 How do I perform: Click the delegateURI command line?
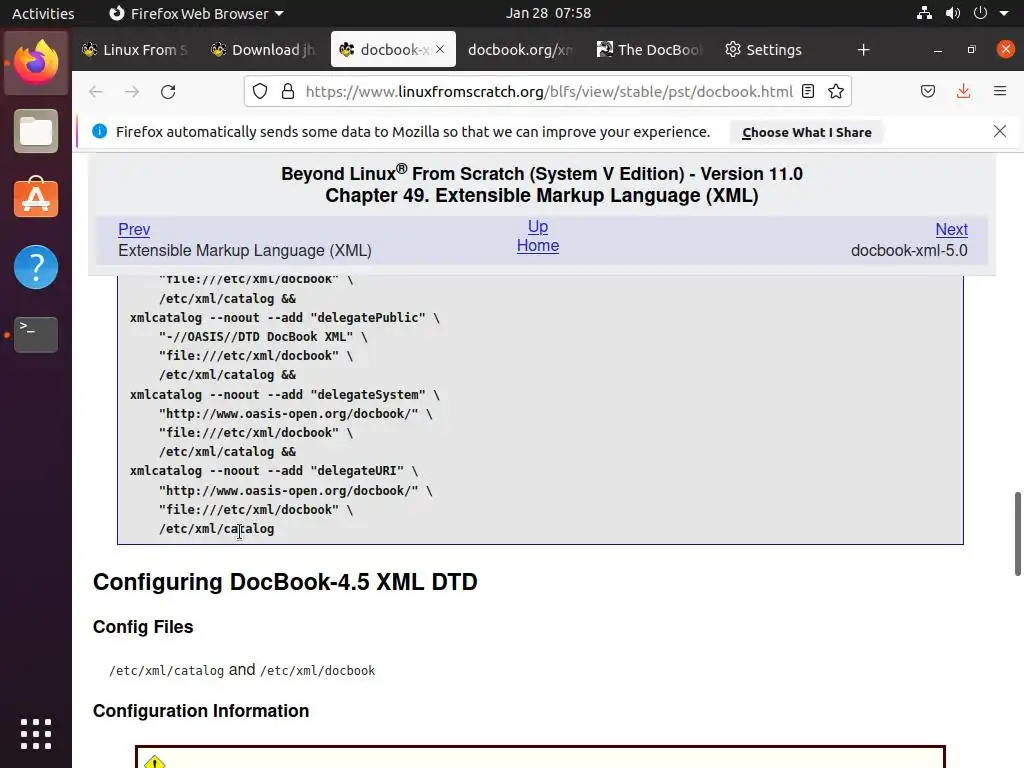pos(274,471)
